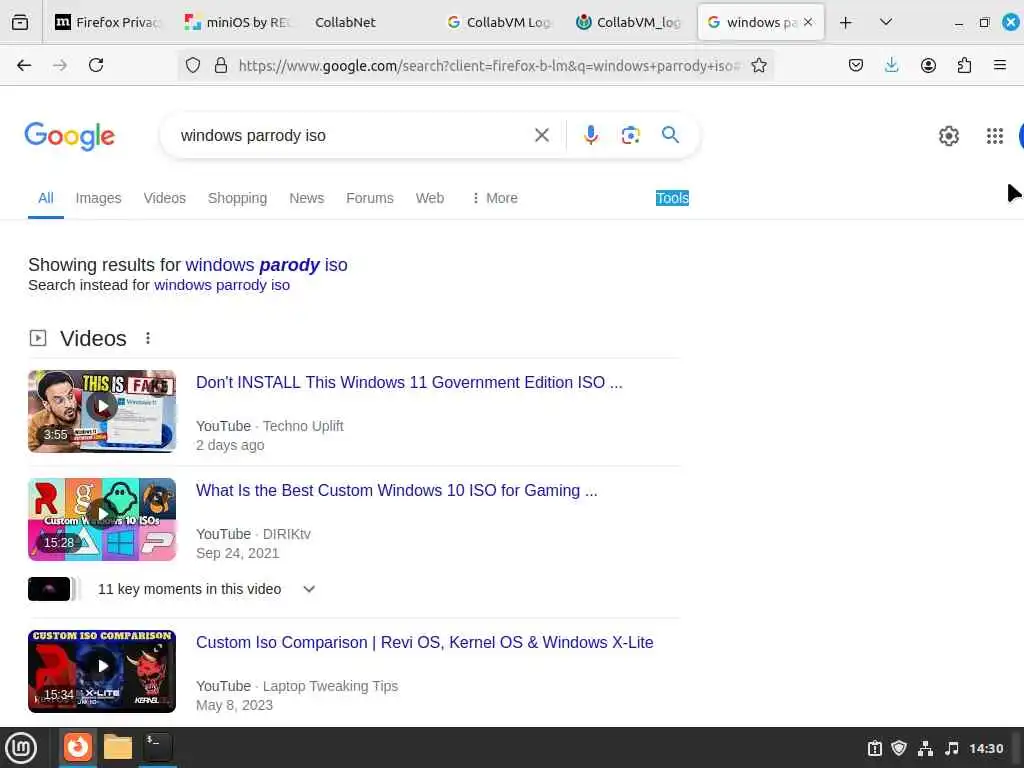Image resolution: width=1024 pixels, height=768 pixels.
Task: Click the All results tab
Action: [46, 198]
